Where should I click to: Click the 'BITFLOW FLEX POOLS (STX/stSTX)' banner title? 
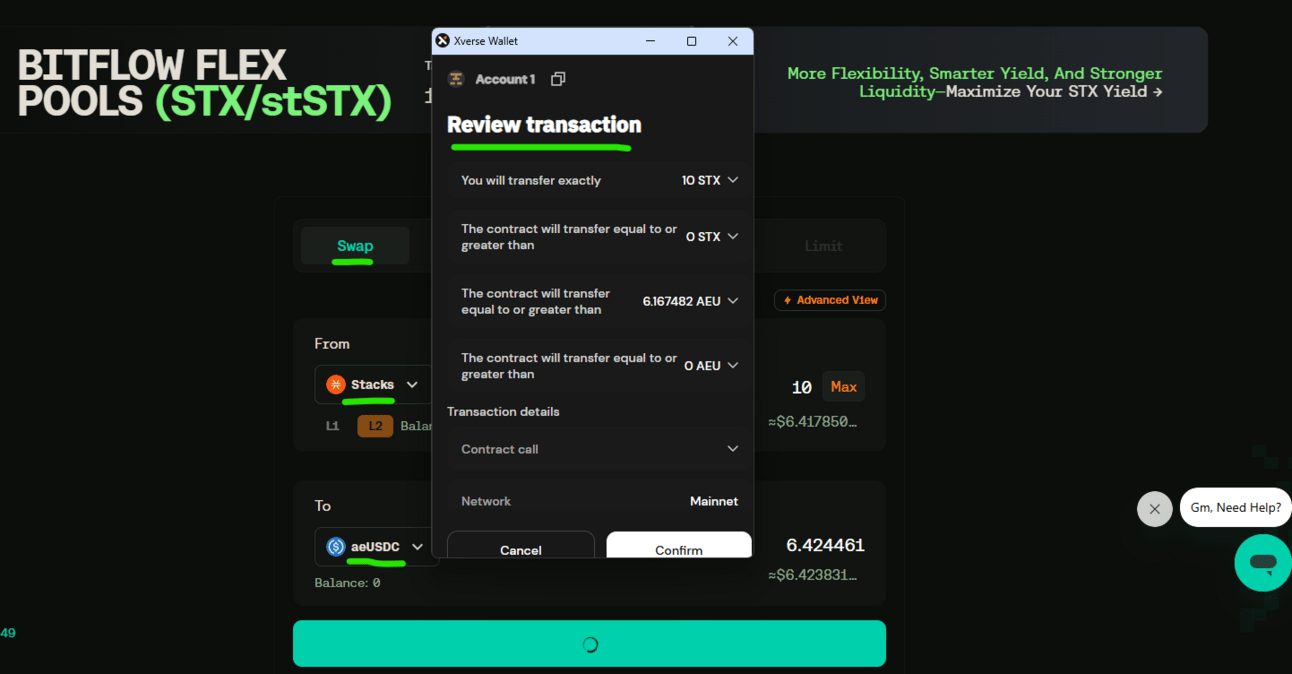coord(204,84)
